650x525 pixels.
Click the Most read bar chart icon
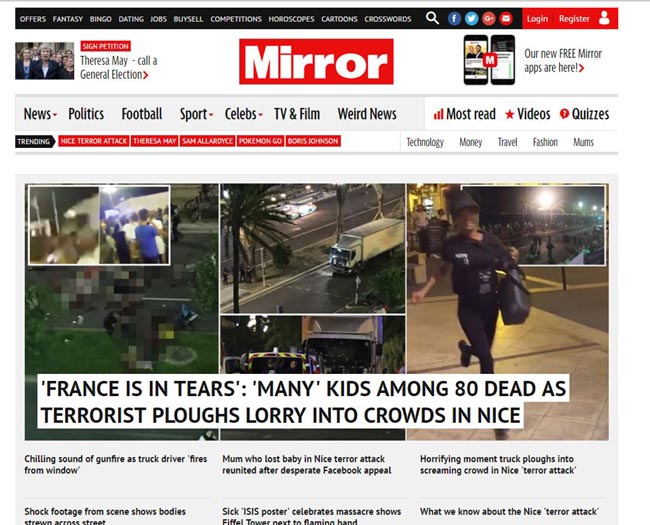click(439, 114)
